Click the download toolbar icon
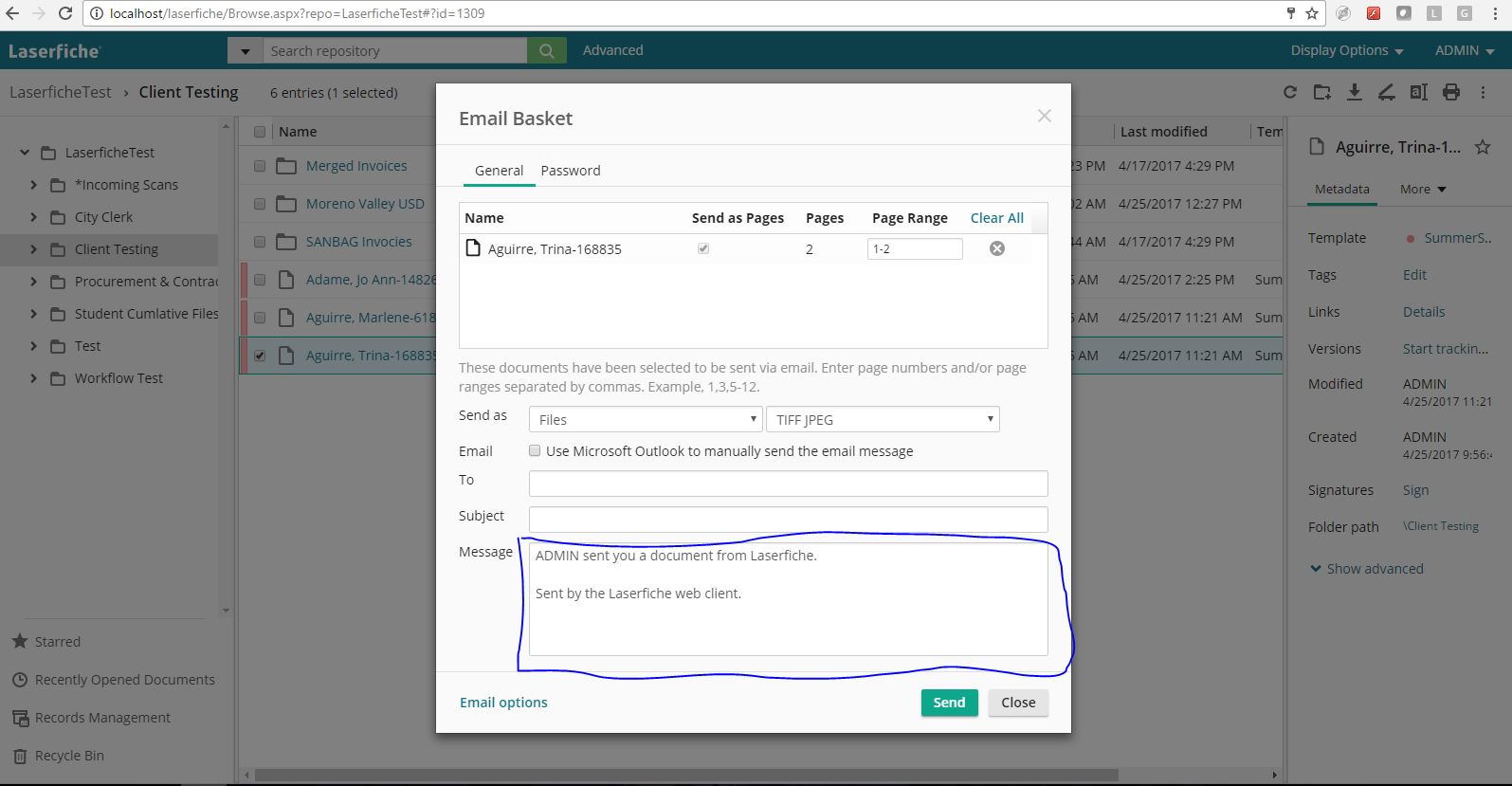This screenshot has height=786, width=1512. tap(1355, 92)
